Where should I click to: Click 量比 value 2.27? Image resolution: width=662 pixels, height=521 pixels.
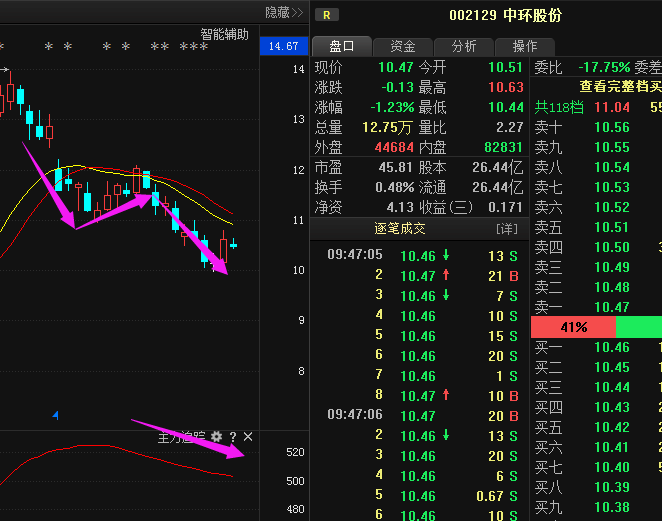point(510,128)
